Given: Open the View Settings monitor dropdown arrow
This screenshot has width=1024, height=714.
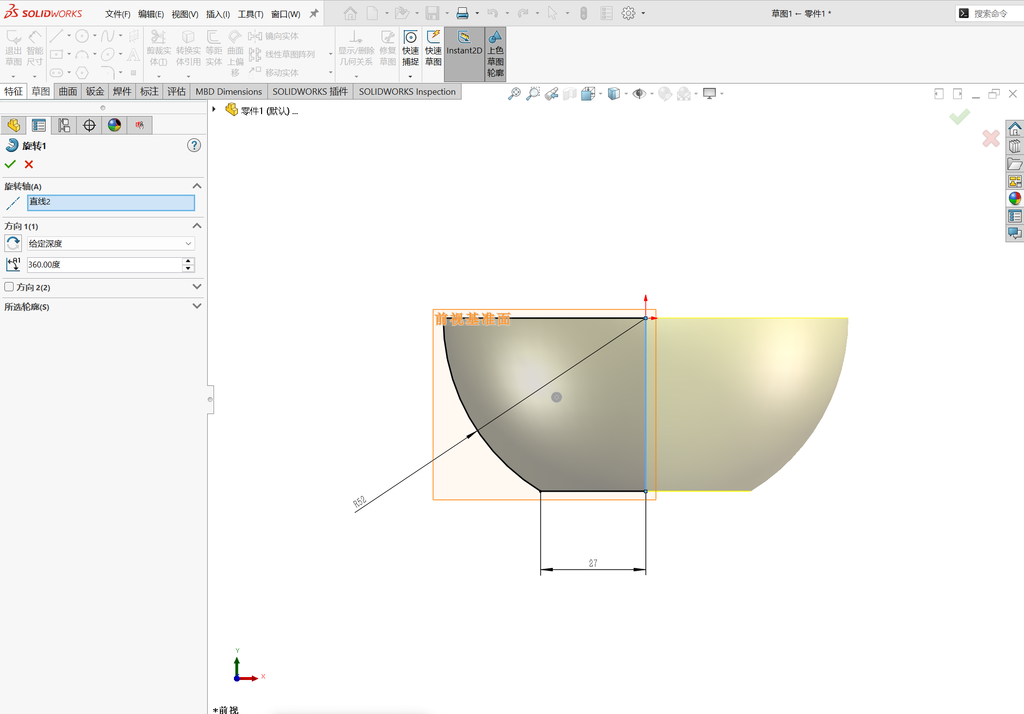Looking at the screenshot, I should [722, 94].
